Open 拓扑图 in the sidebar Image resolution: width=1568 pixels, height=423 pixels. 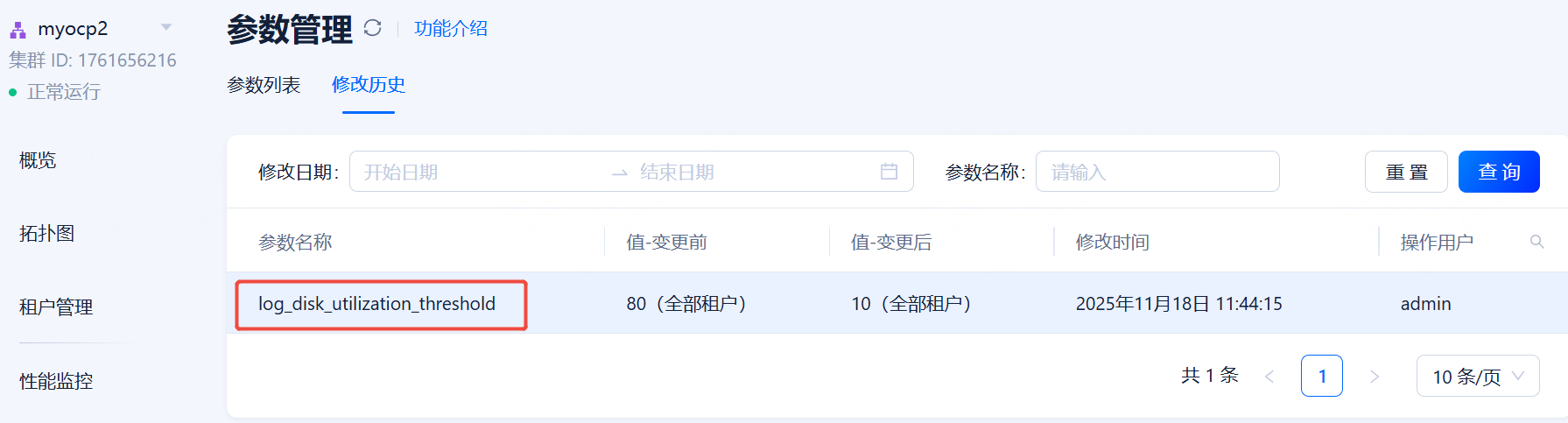coord(47,234)
